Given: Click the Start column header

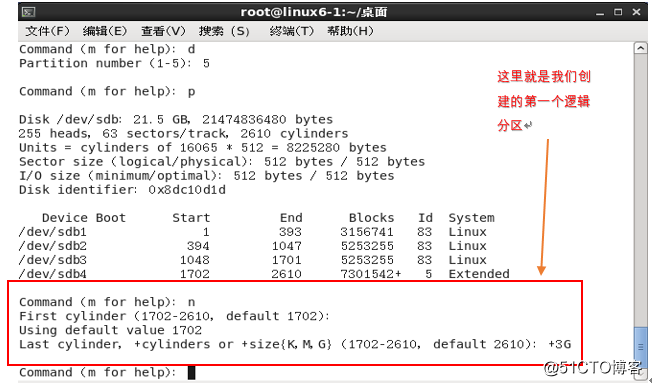Looking at the screenshot, I should [x=191, y=218].
